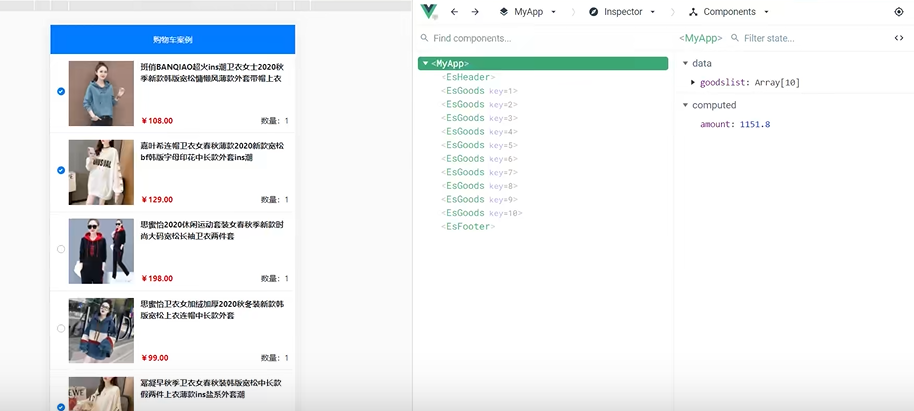Screen dimensions: 914x411
Task: Select EsGoods with key=6
Action: click(479, 159)
